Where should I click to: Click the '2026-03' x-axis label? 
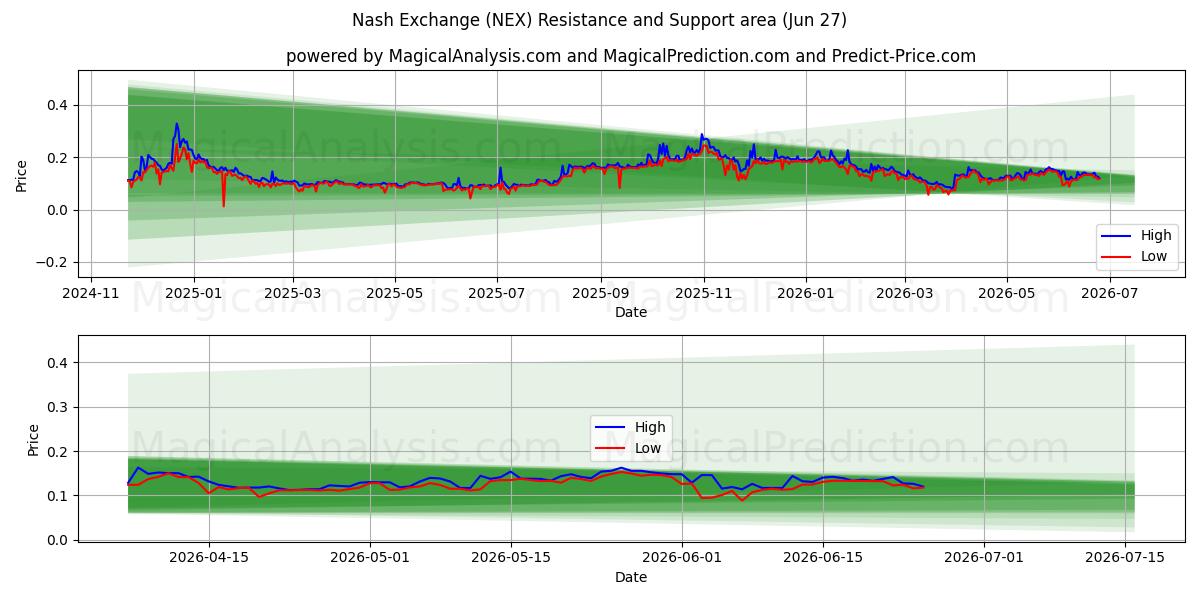[904, 293]
